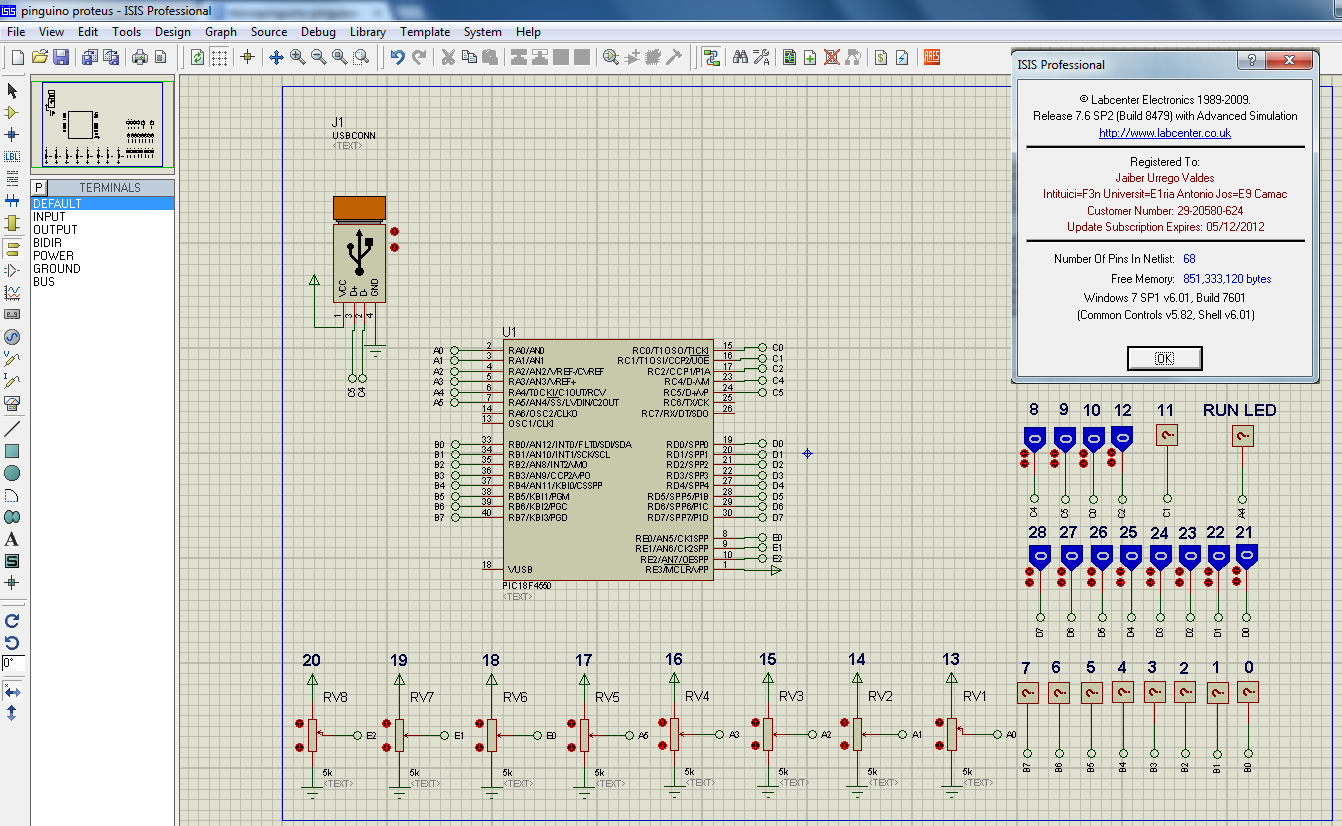Image resolution: width=1342 pixels, height=826 pixels.
Task: Open the Graph menu
Action: [x=221, y=32]
